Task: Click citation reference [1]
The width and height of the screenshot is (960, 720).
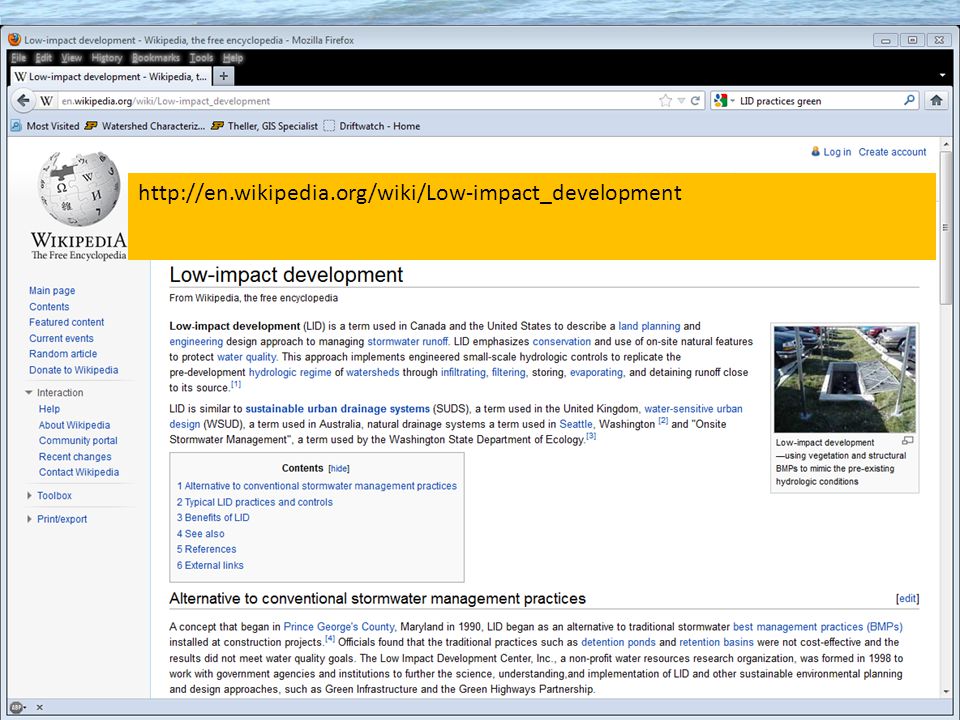Action: pyautogui.click(x=236, y=384)
